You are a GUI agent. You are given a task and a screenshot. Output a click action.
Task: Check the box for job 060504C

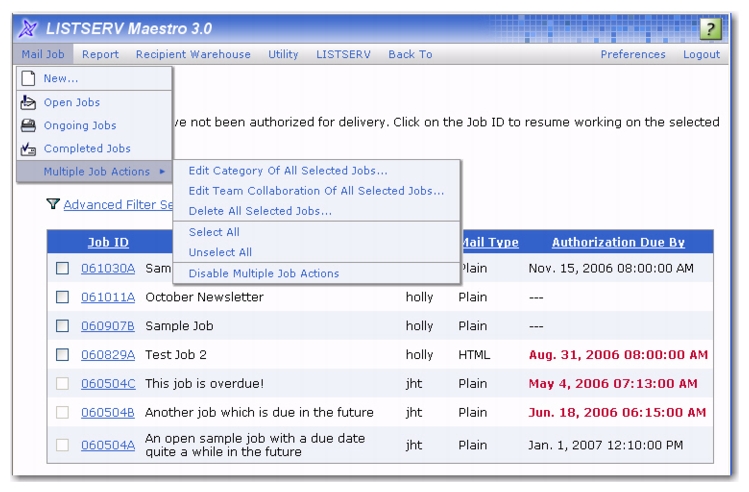click(x=62, y=384)
